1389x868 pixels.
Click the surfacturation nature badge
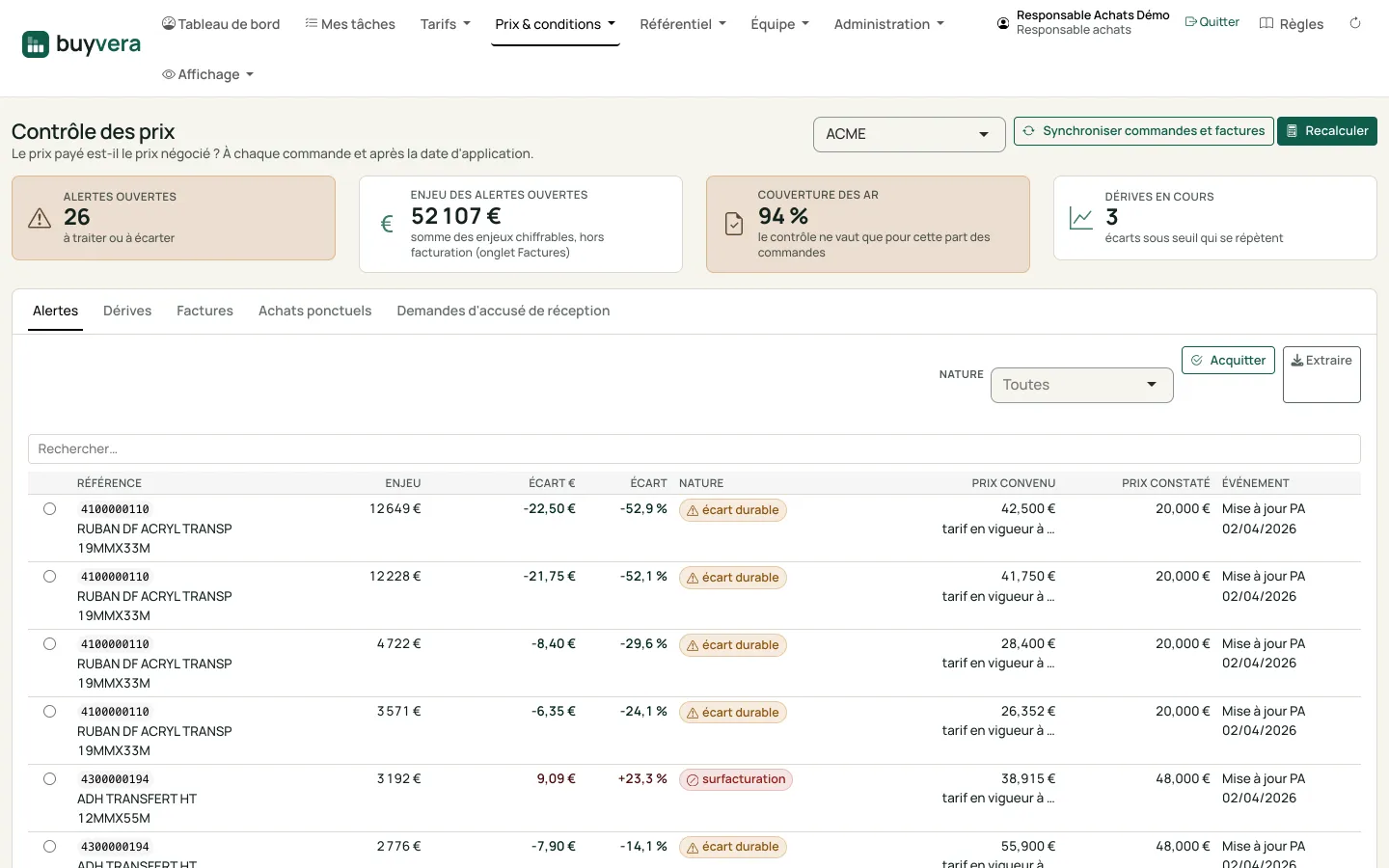[736, 779]
